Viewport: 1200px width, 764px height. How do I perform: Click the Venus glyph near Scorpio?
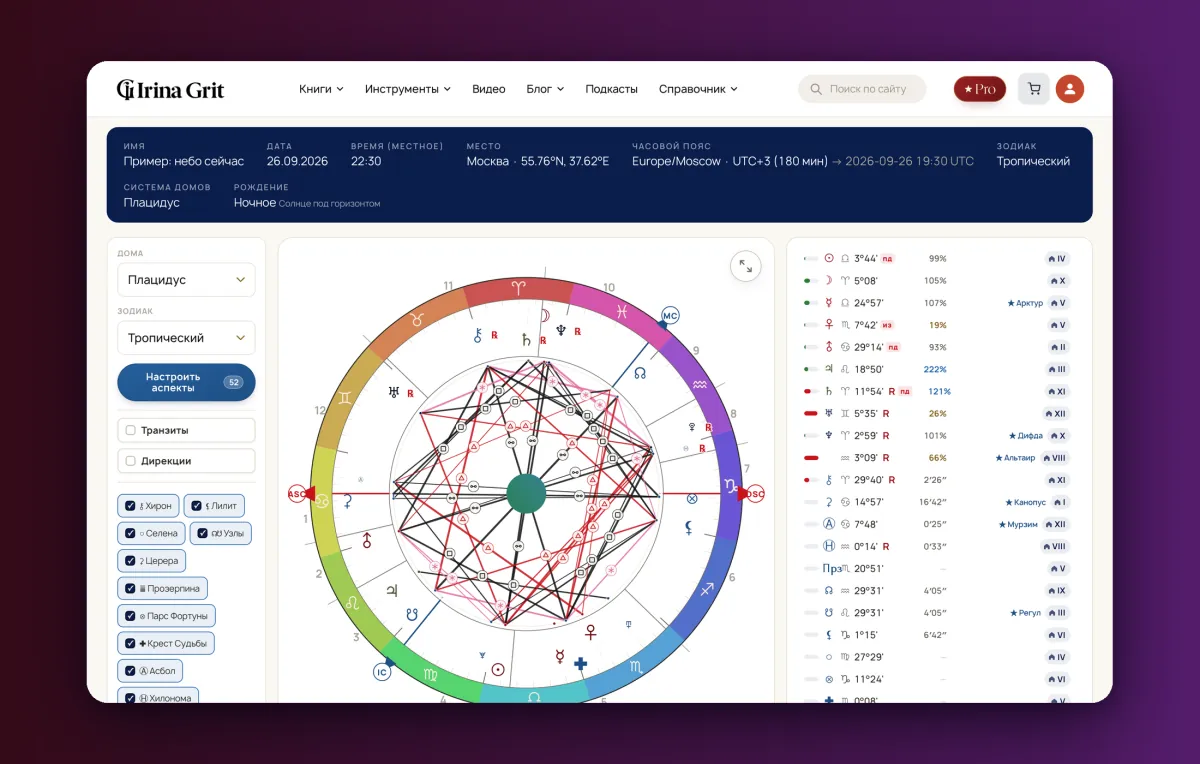[590, 631]
